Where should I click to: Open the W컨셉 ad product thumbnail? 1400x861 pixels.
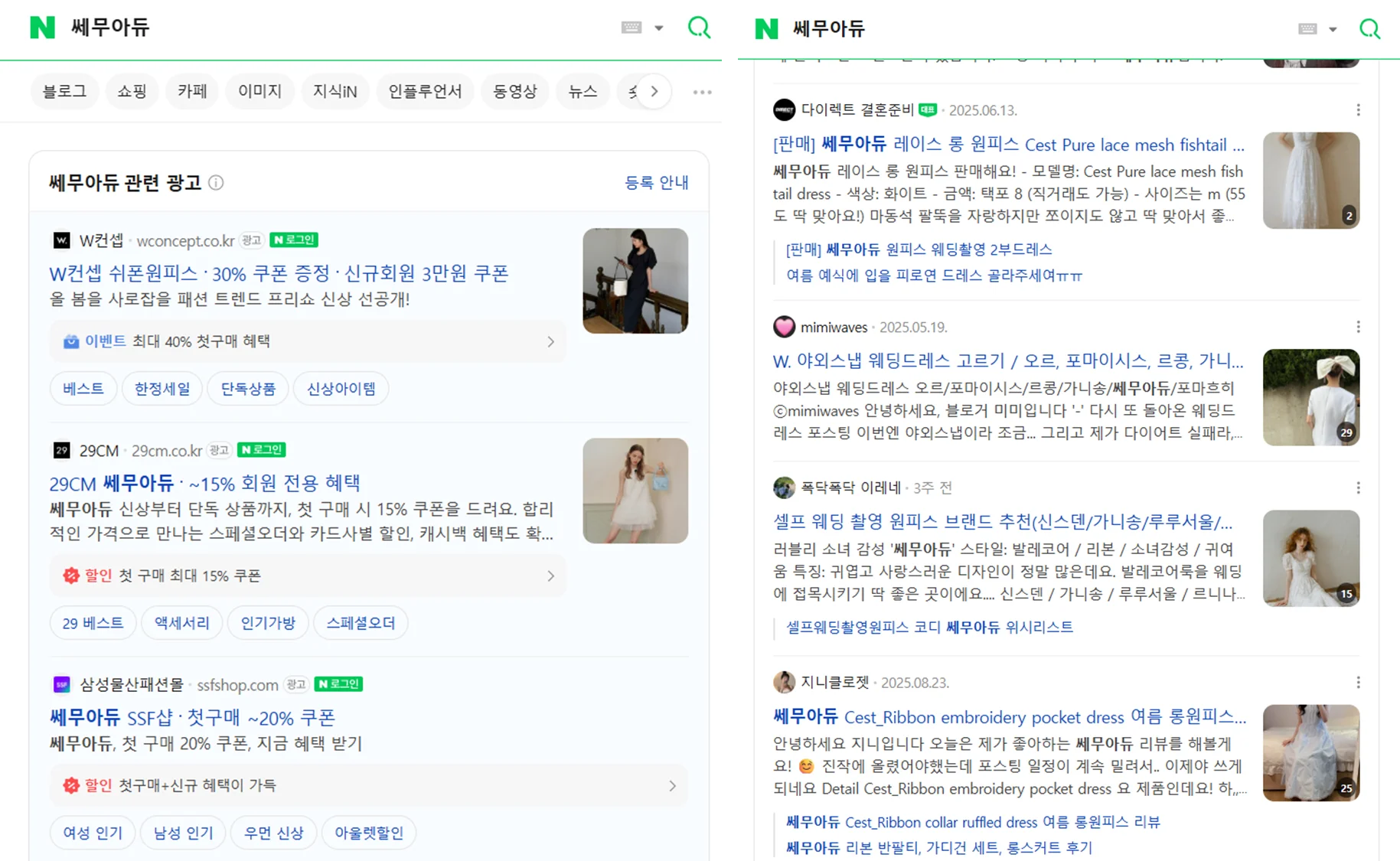click(x=635, y=281)
